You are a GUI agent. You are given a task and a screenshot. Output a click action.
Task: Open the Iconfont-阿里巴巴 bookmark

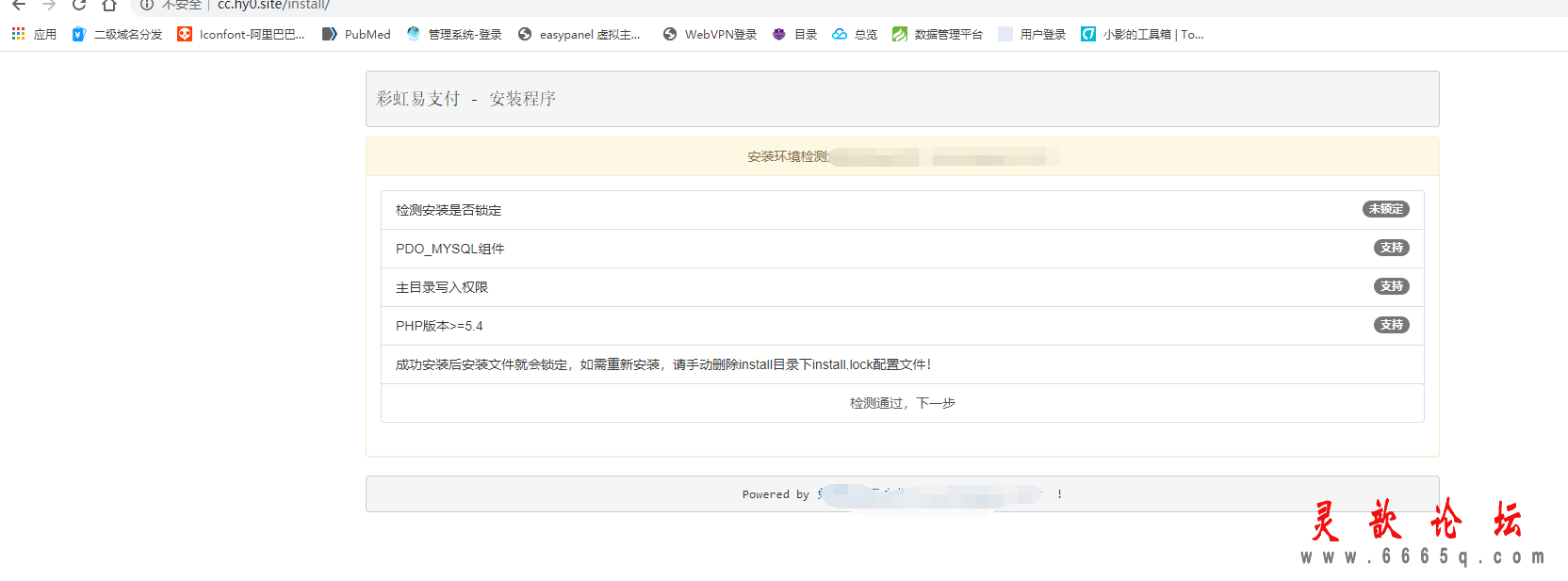click(x=241, y=34)
